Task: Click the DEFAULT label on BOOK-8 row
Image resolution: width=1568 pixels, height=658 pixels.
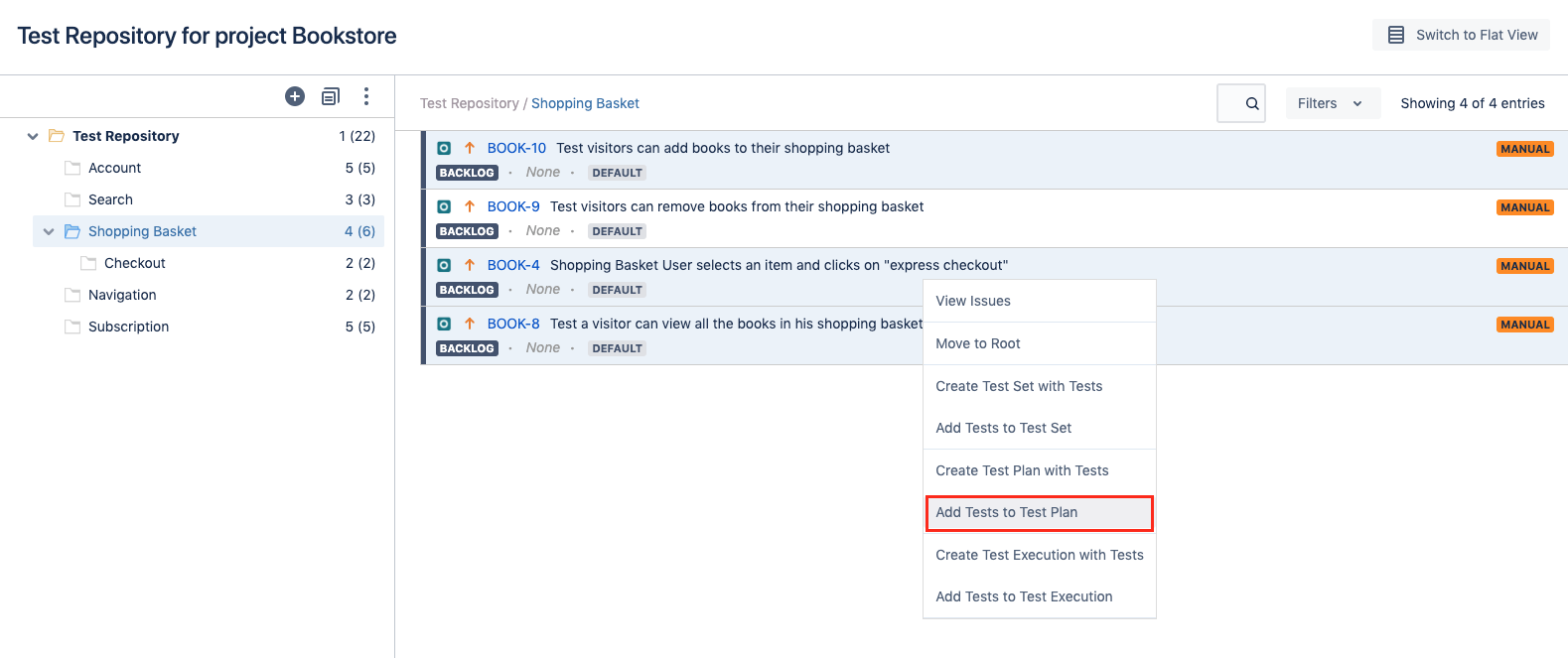Action: 617,348
